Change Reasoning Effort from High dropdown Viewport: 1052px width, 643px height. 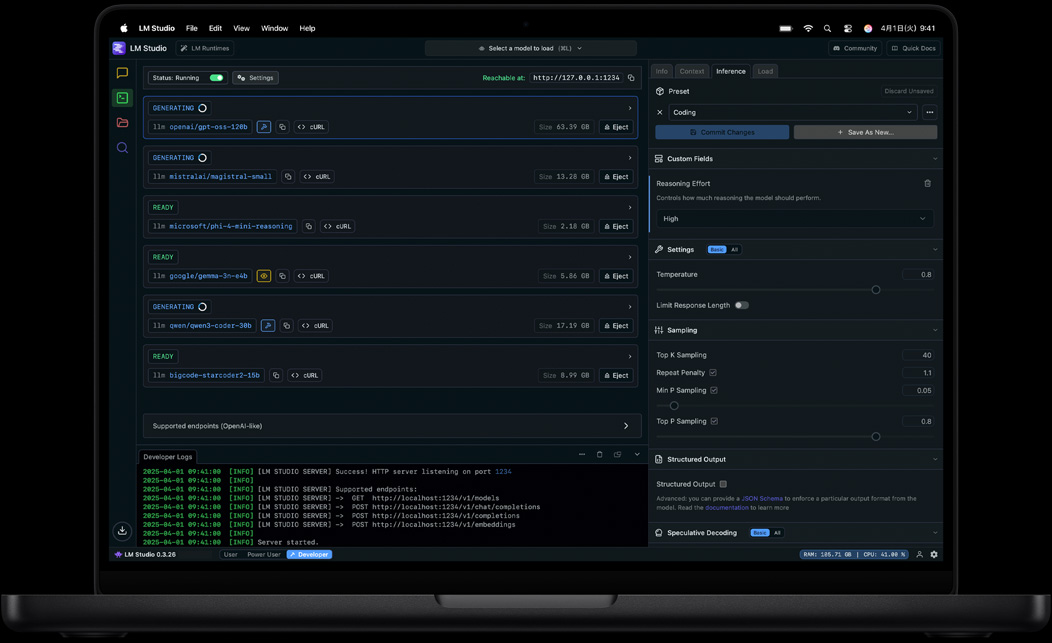pyautogui.click(x=795, y=218)
